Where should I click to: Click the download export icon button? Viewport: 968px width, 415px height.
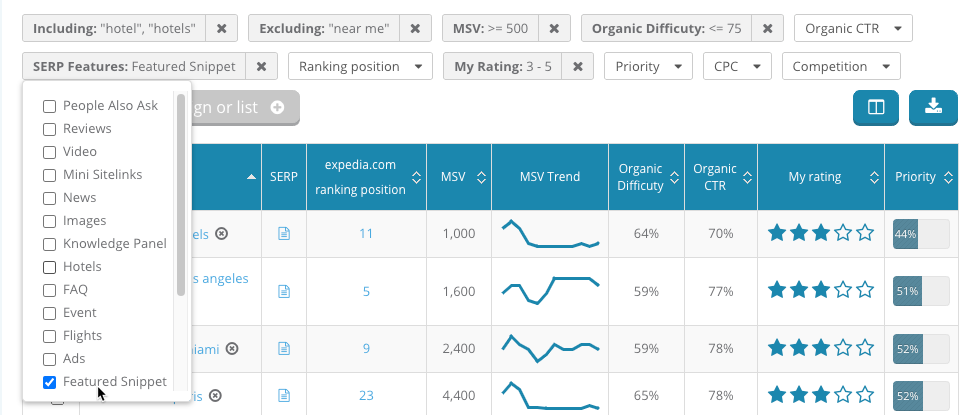pos(933,108)
